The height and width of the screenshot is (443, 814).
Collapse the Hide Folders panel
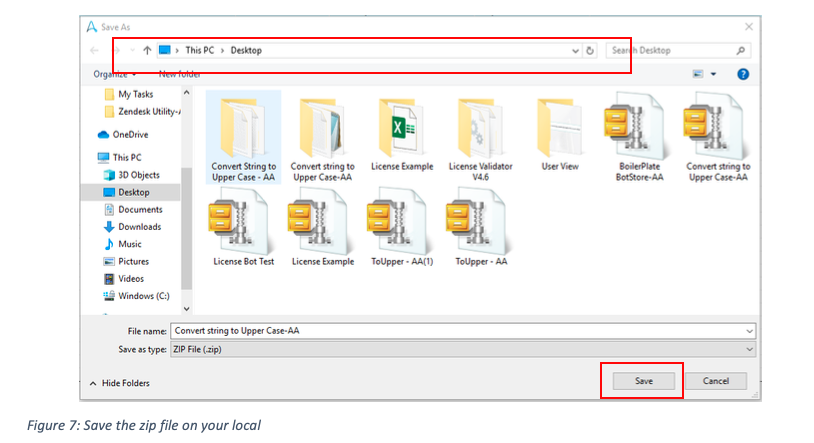click(120, 383)
